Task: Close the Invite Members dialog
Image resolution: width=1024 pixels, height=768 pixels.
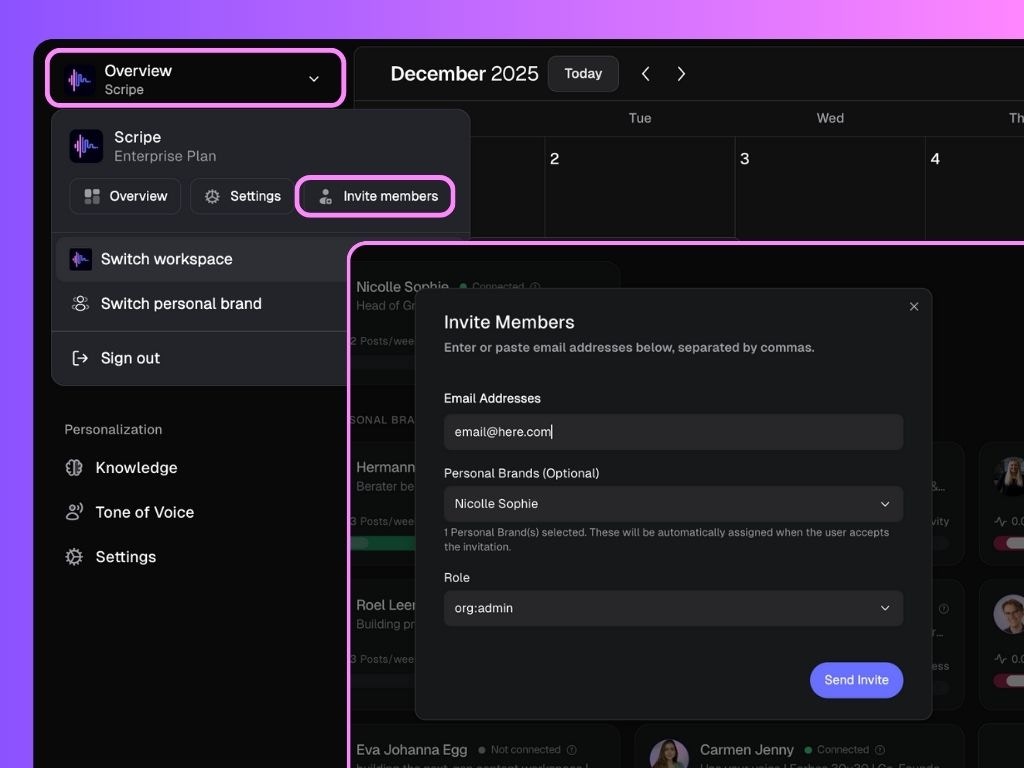Action: [x=914, y=306]
